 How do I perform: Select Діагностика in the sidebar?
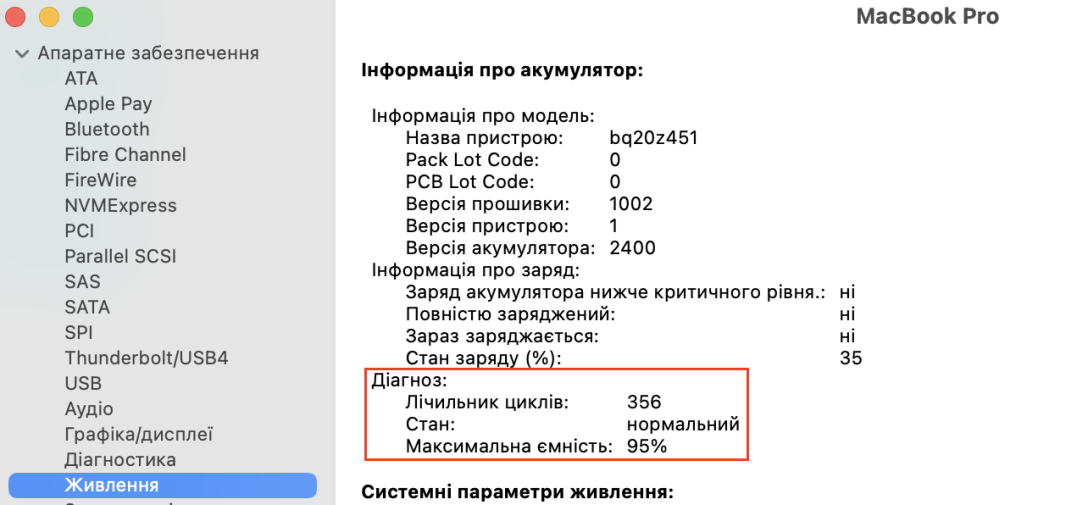(120, 460)
